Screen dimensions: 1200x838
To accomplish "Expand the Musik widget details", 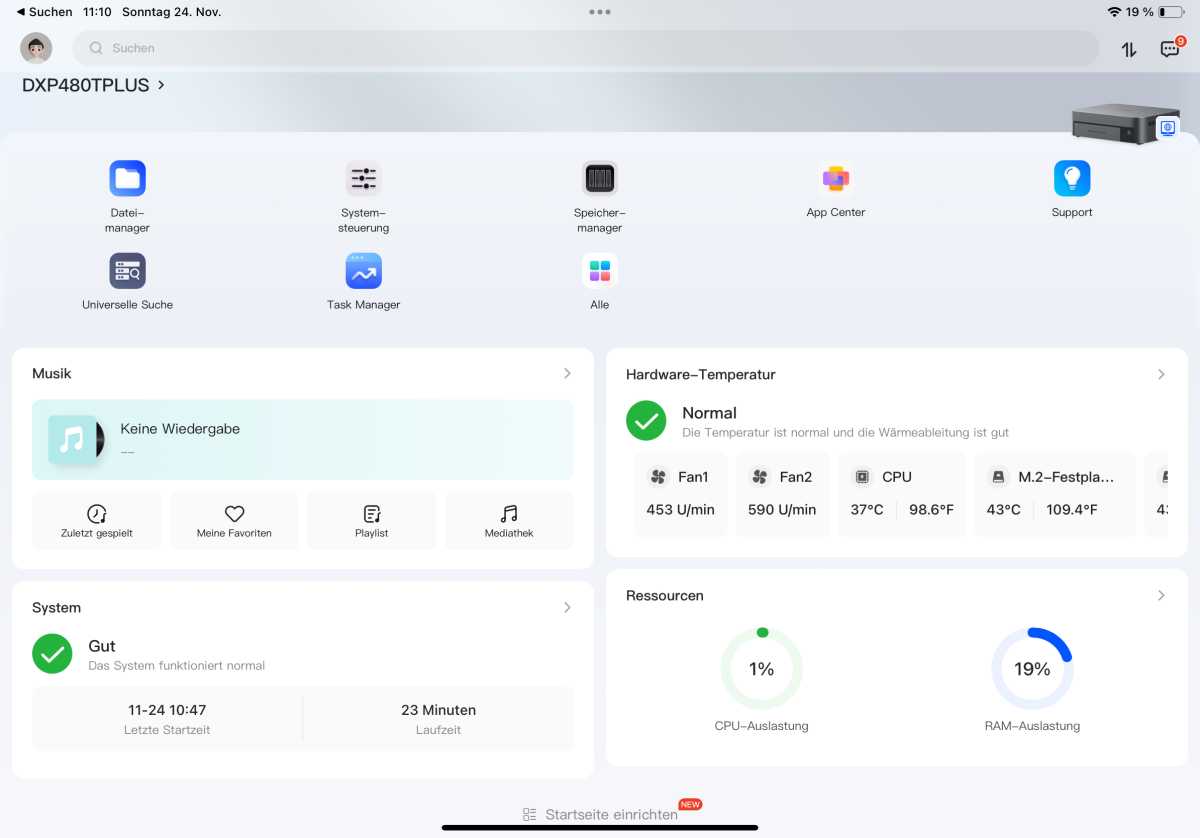I will click(567, 373).
